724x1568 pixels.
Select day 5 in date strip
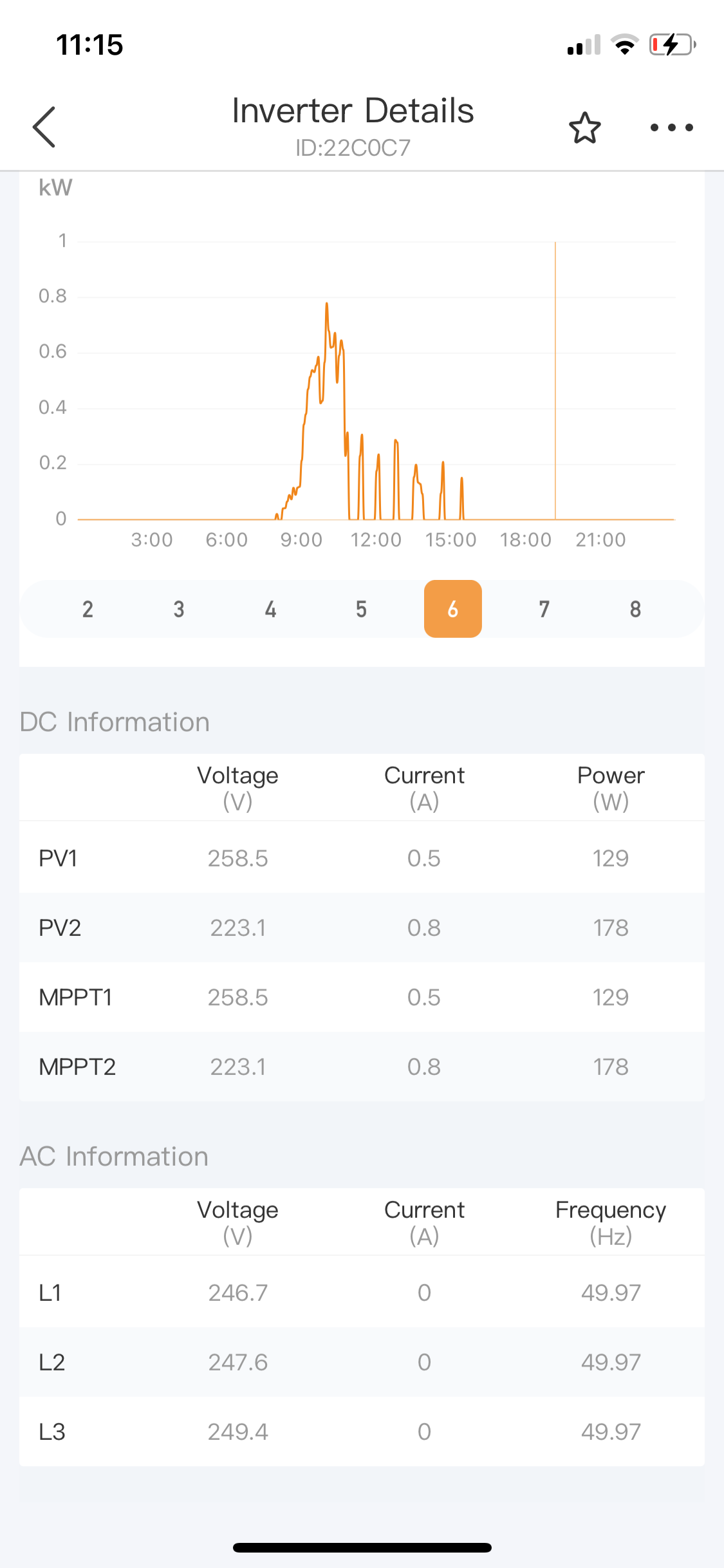[361, 609]
